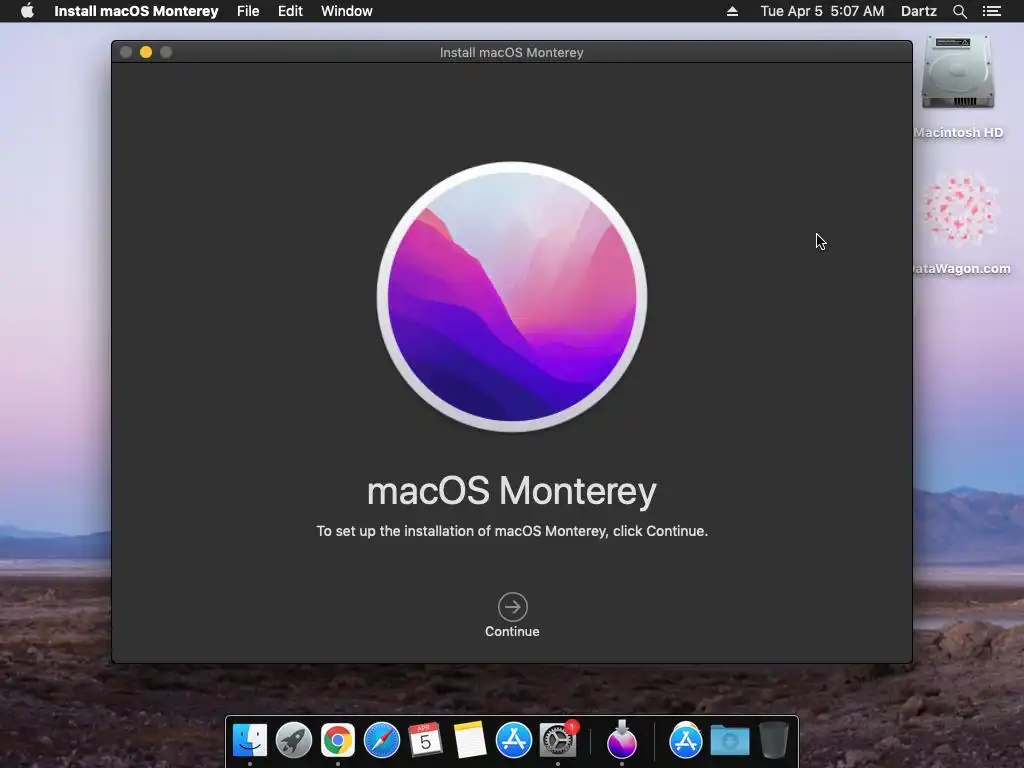Screen dimensions: 1024x768
Task: Click the date and time in the menu bar
Action: (822, 11)
